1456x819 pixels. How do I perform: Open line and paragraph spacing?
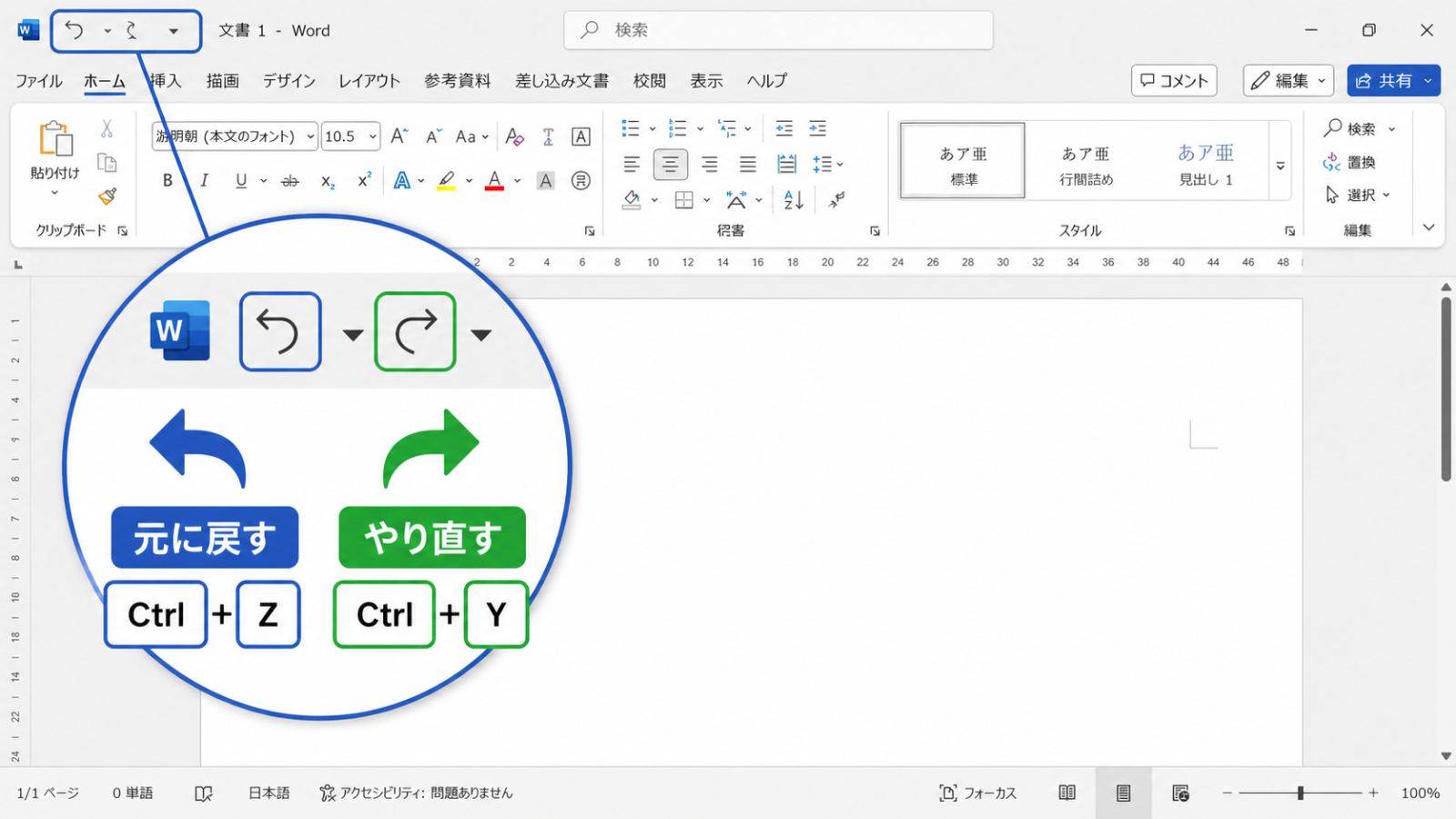(x=822, y=165)
